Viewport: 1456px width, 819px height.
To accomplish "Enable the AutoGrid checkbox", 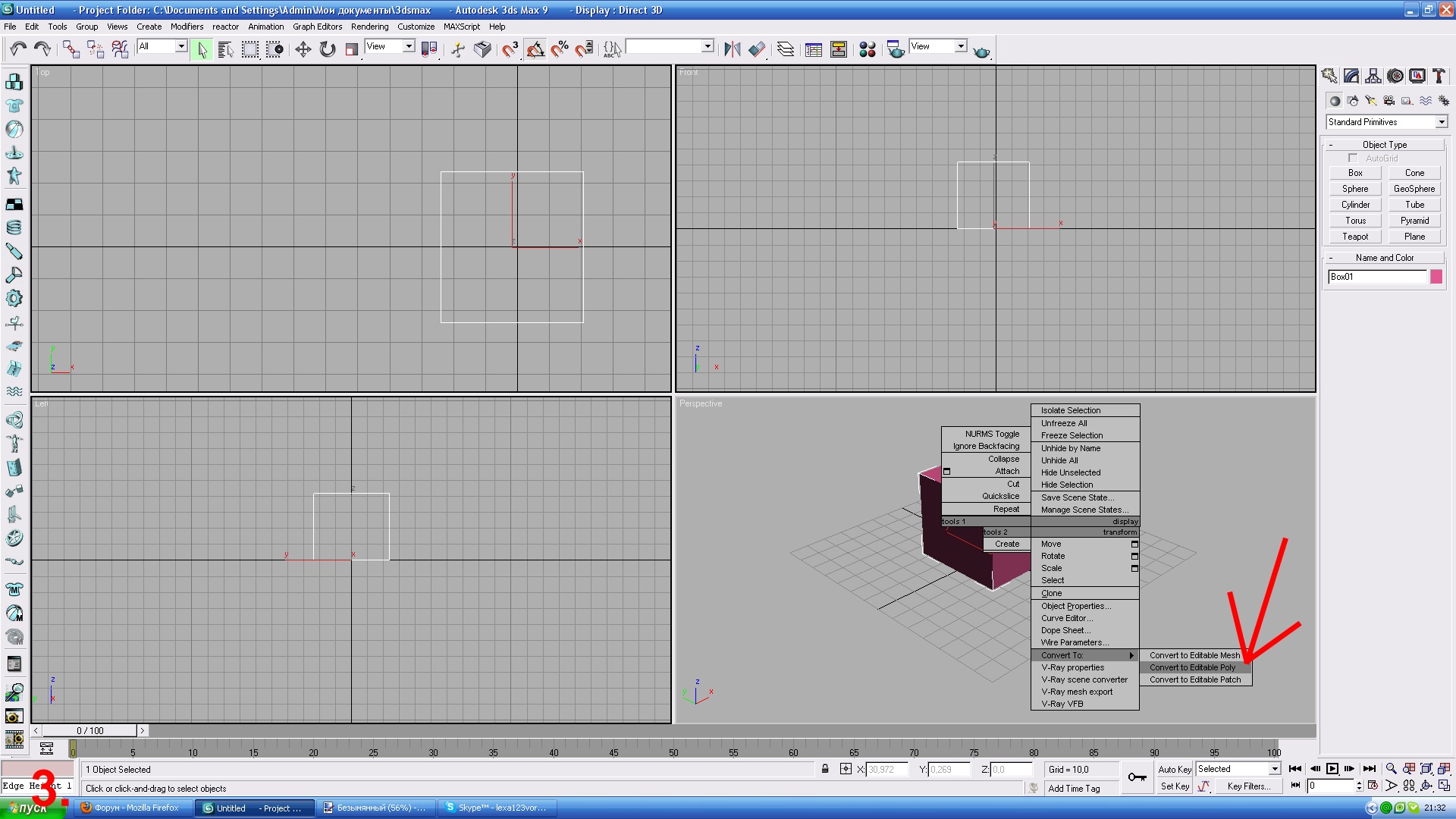I will click(x=1353, y=158).
